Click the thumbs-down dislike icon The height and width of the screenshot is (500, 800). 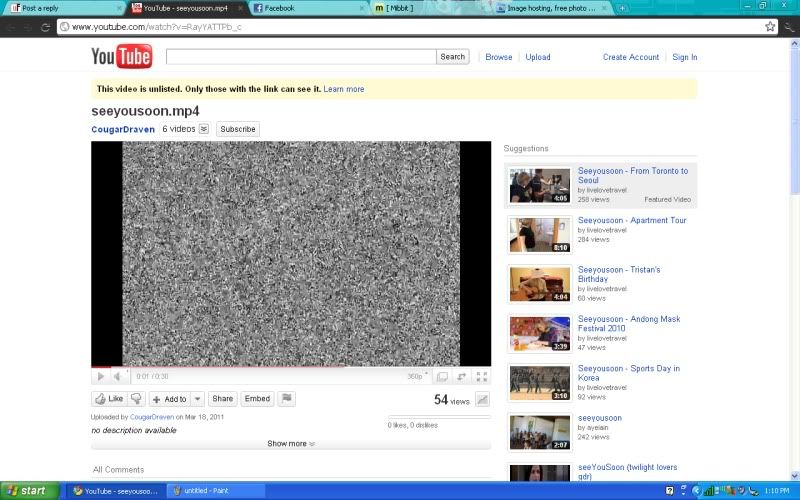(x=137, y=399)
